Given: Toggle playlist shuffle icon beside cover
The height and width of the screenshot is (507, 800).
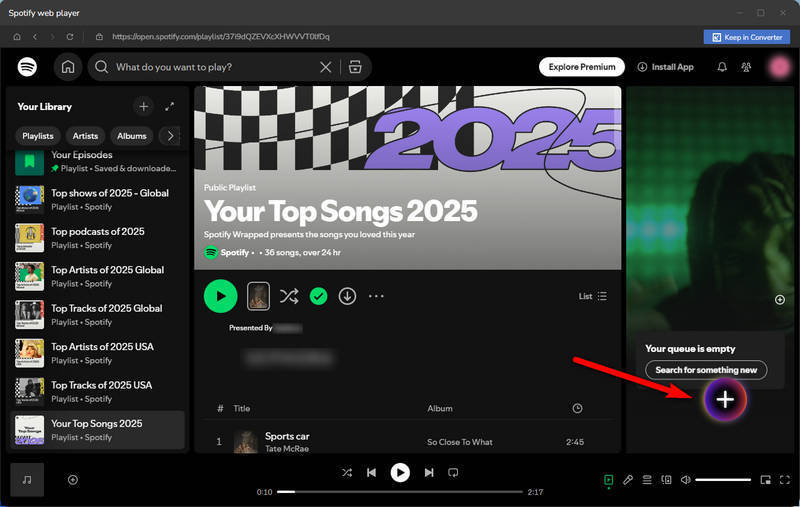Looking at the screenshot, I should tap(289, 296).
